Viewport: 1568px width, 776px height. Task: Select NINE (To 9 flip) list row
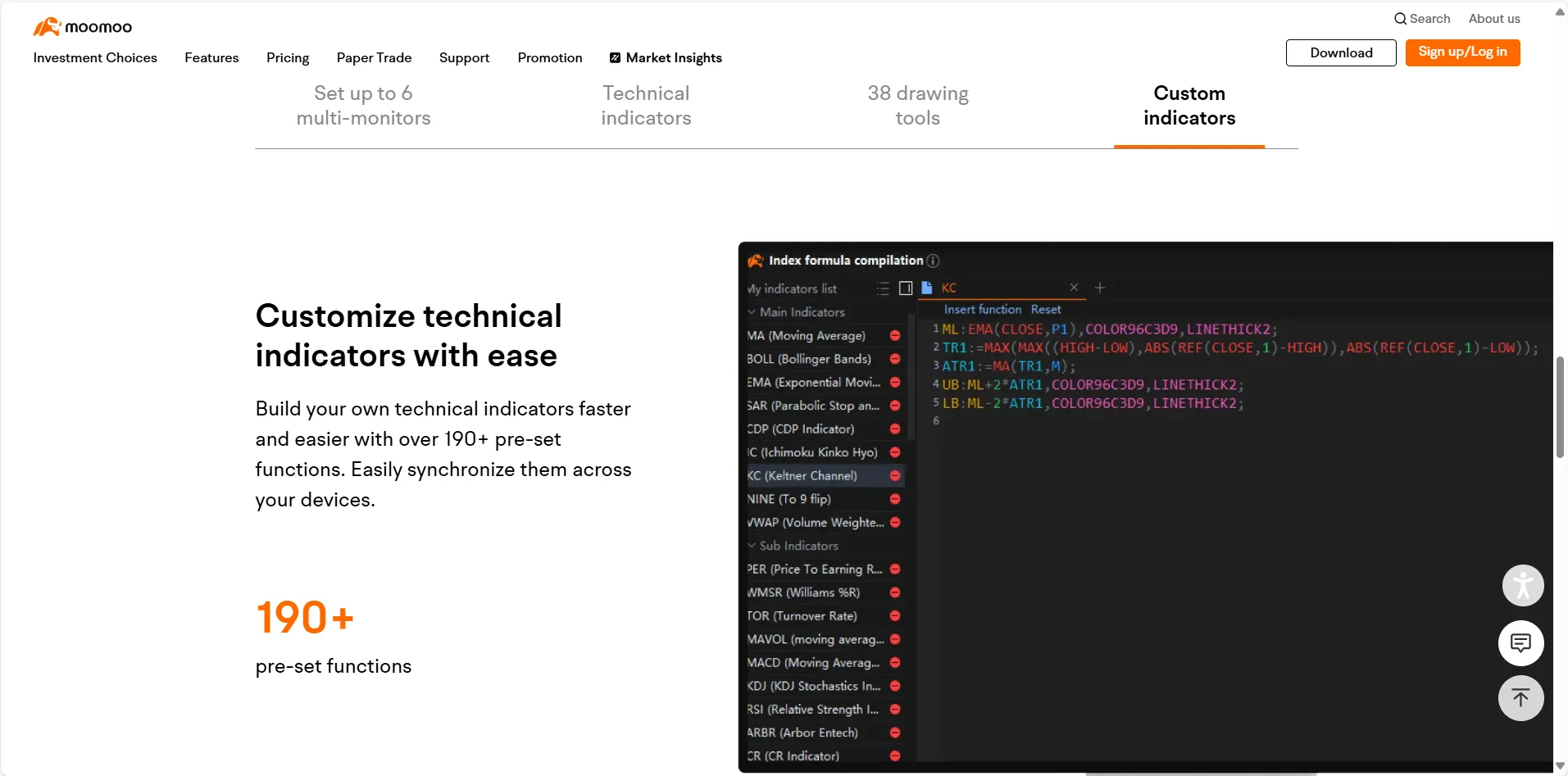(x=825, y=499)
